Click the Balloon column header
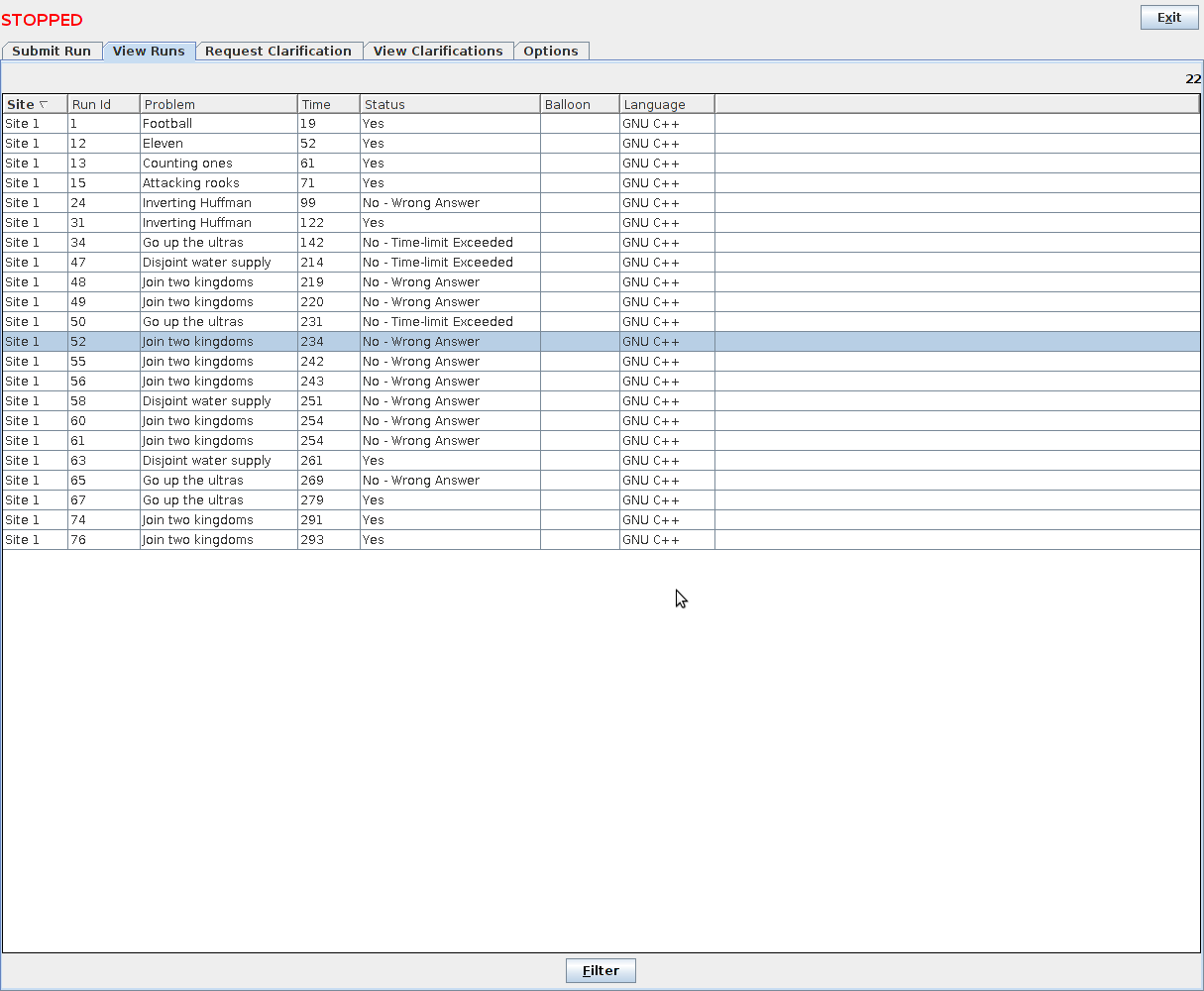The width and height of the screenshot is (1204, 991). tap(580, 104)
